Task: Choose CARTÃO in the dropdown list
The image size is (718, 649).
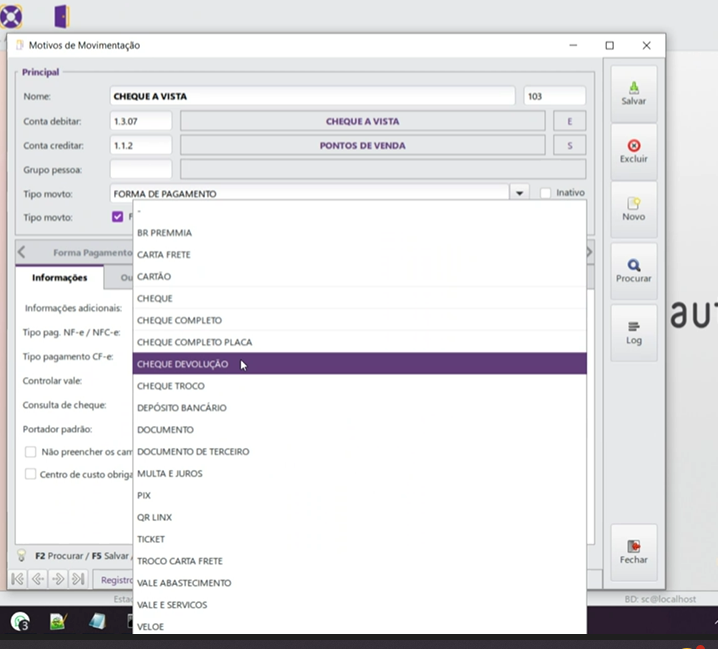Action: (x=359, y=277)
